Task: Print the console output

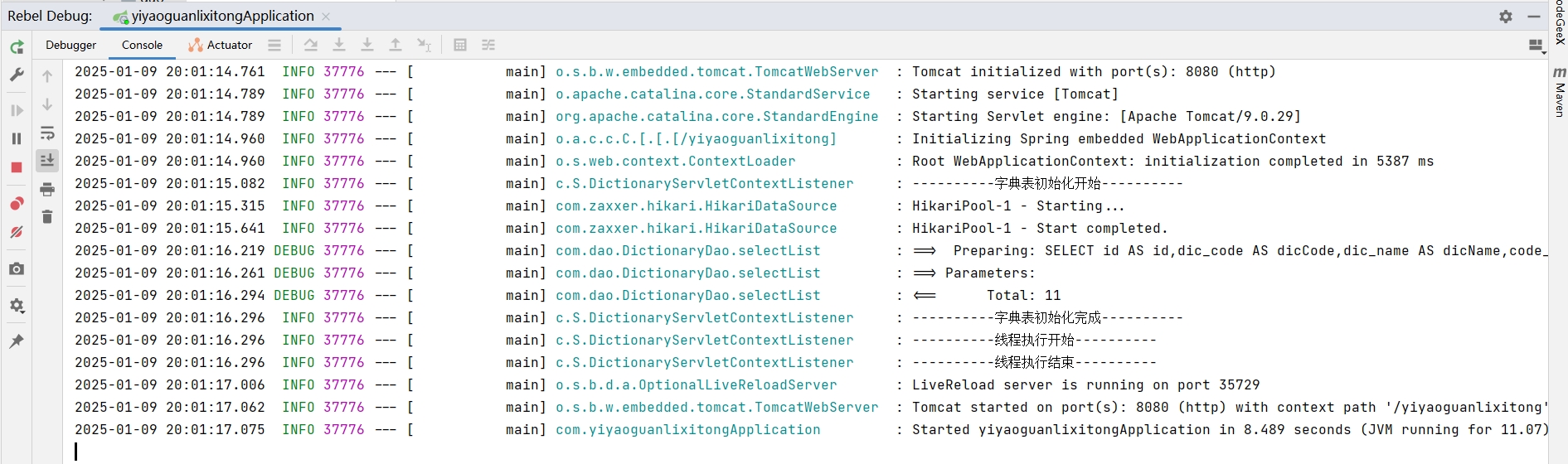Action: pyautogui.click(x=47, y=190)
